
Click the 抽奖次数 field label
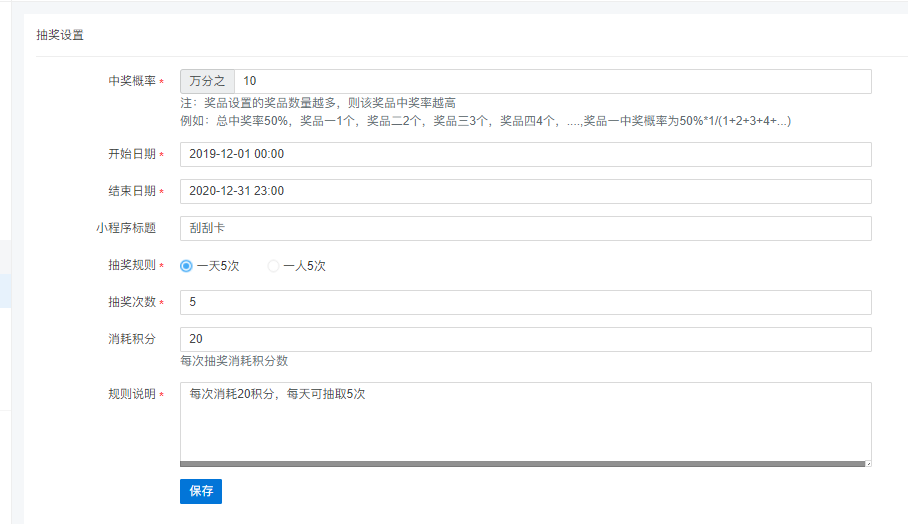pos(132,302)
